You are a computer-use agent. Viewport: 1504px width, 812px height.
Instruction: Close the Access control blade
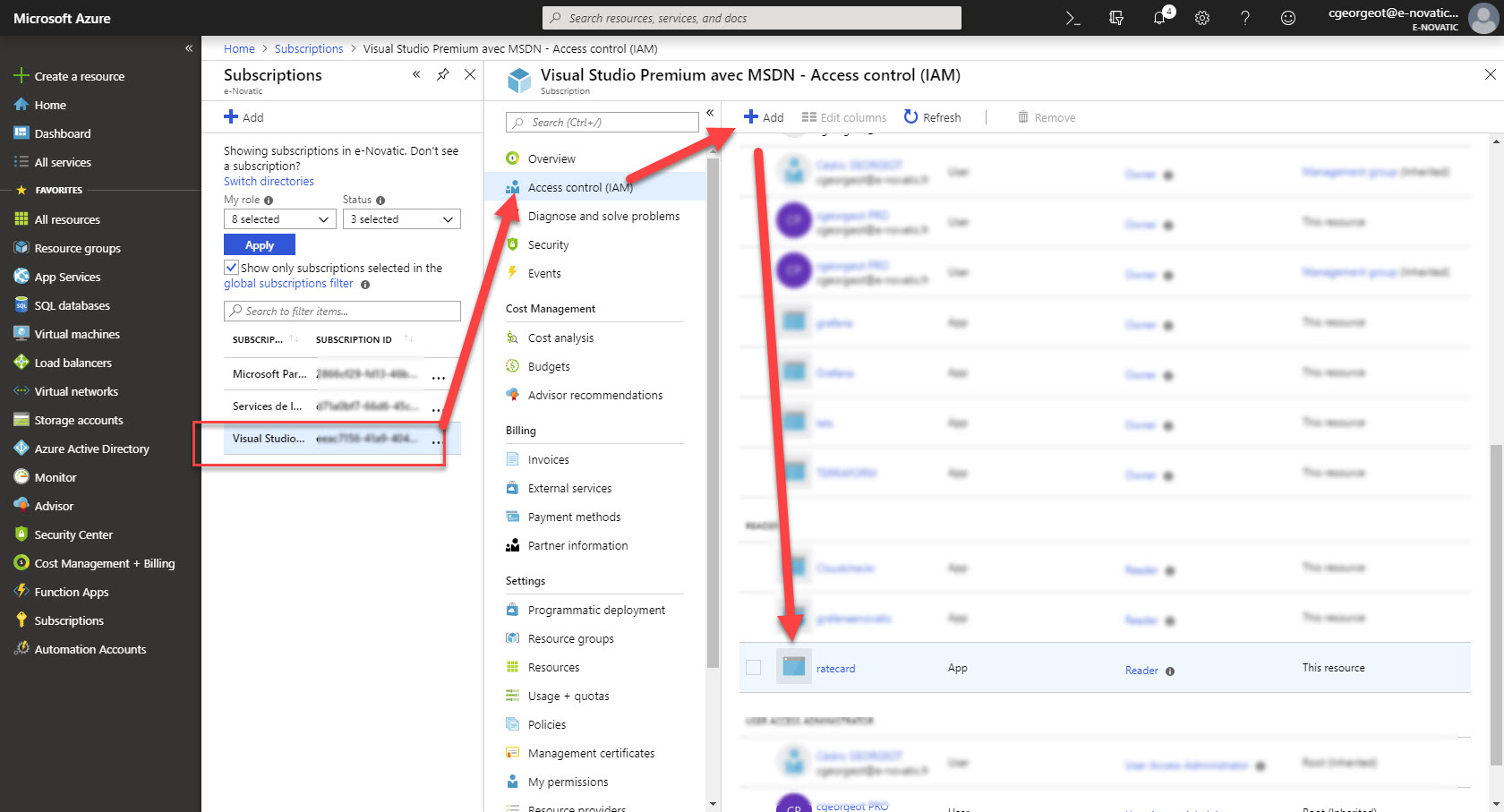coord(1490,74)
